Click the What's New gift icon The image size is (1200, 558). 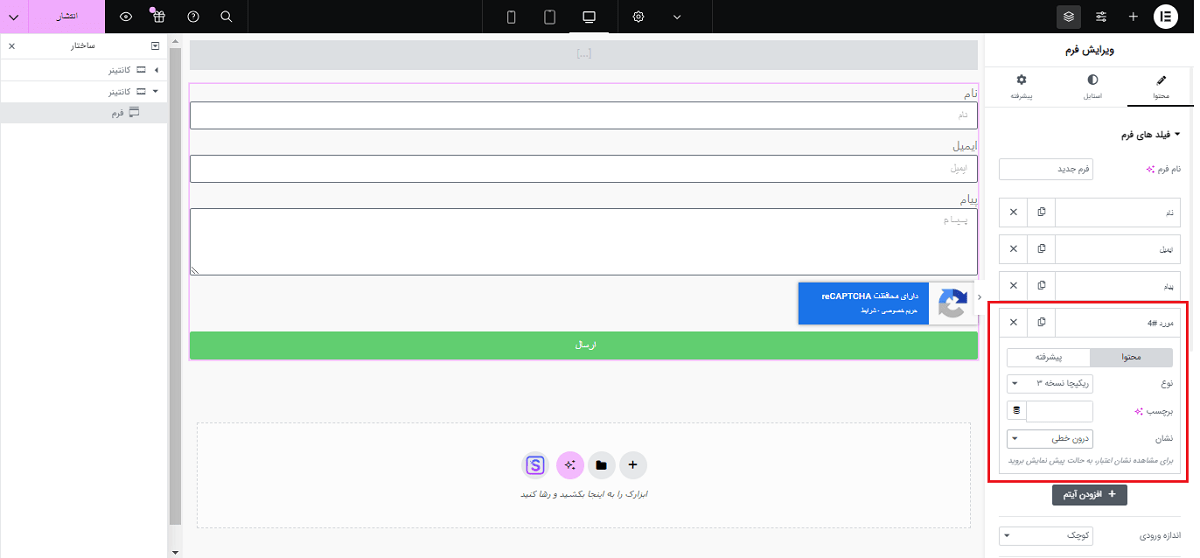(x=159, y=16)
